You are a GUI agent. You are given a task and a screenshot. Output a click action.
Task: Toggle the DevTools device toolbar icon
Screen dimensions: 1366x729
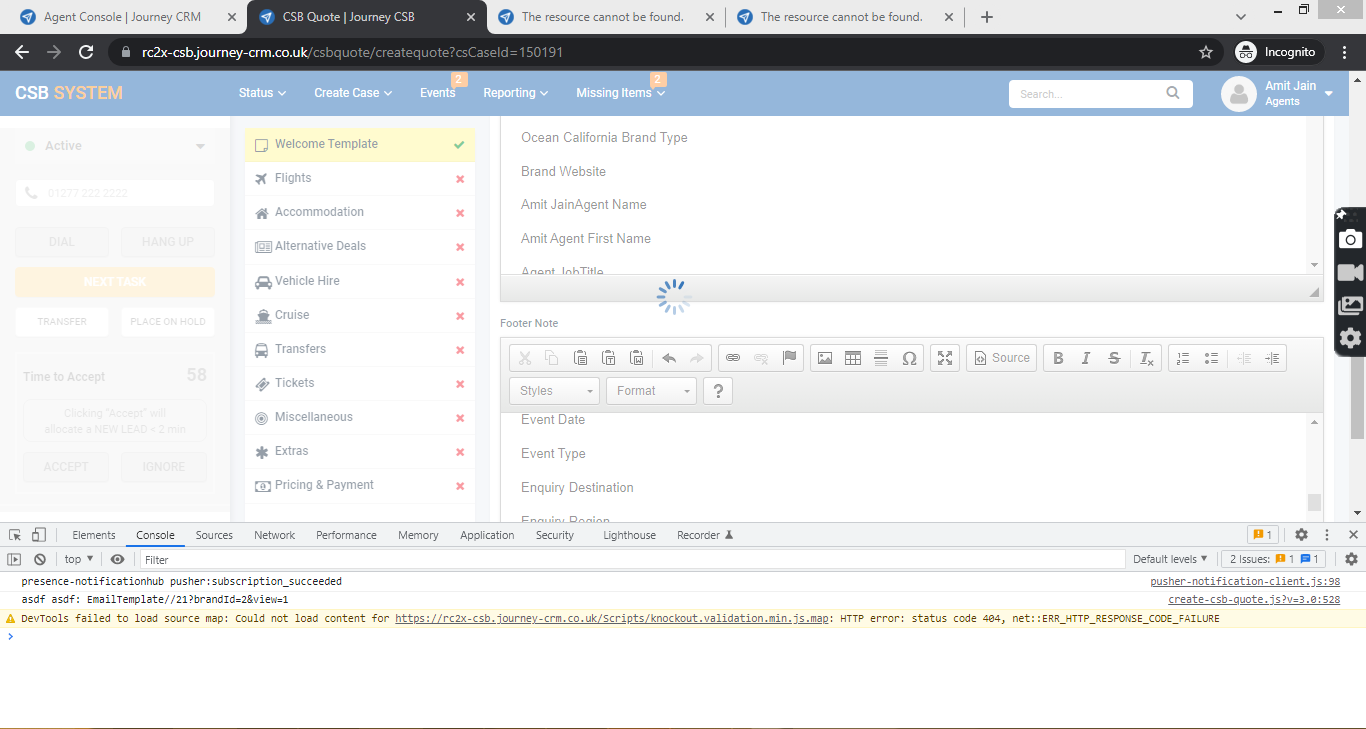pos(38,535)
